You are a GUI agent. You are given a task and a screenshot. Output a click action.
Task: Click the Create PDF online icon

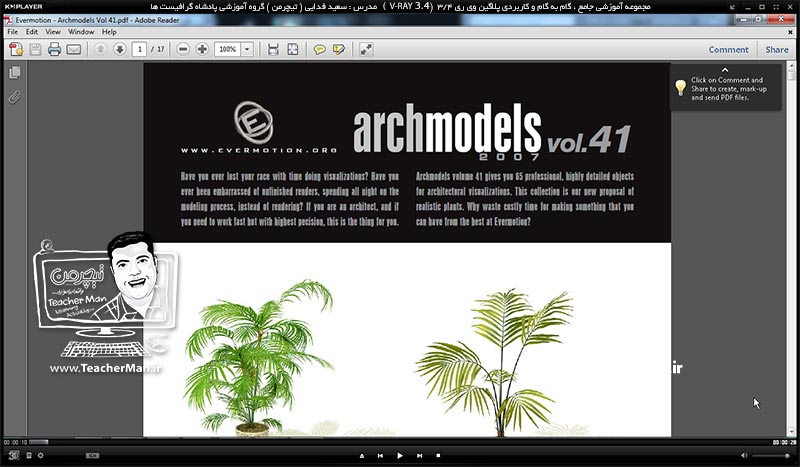coord(16,49)
